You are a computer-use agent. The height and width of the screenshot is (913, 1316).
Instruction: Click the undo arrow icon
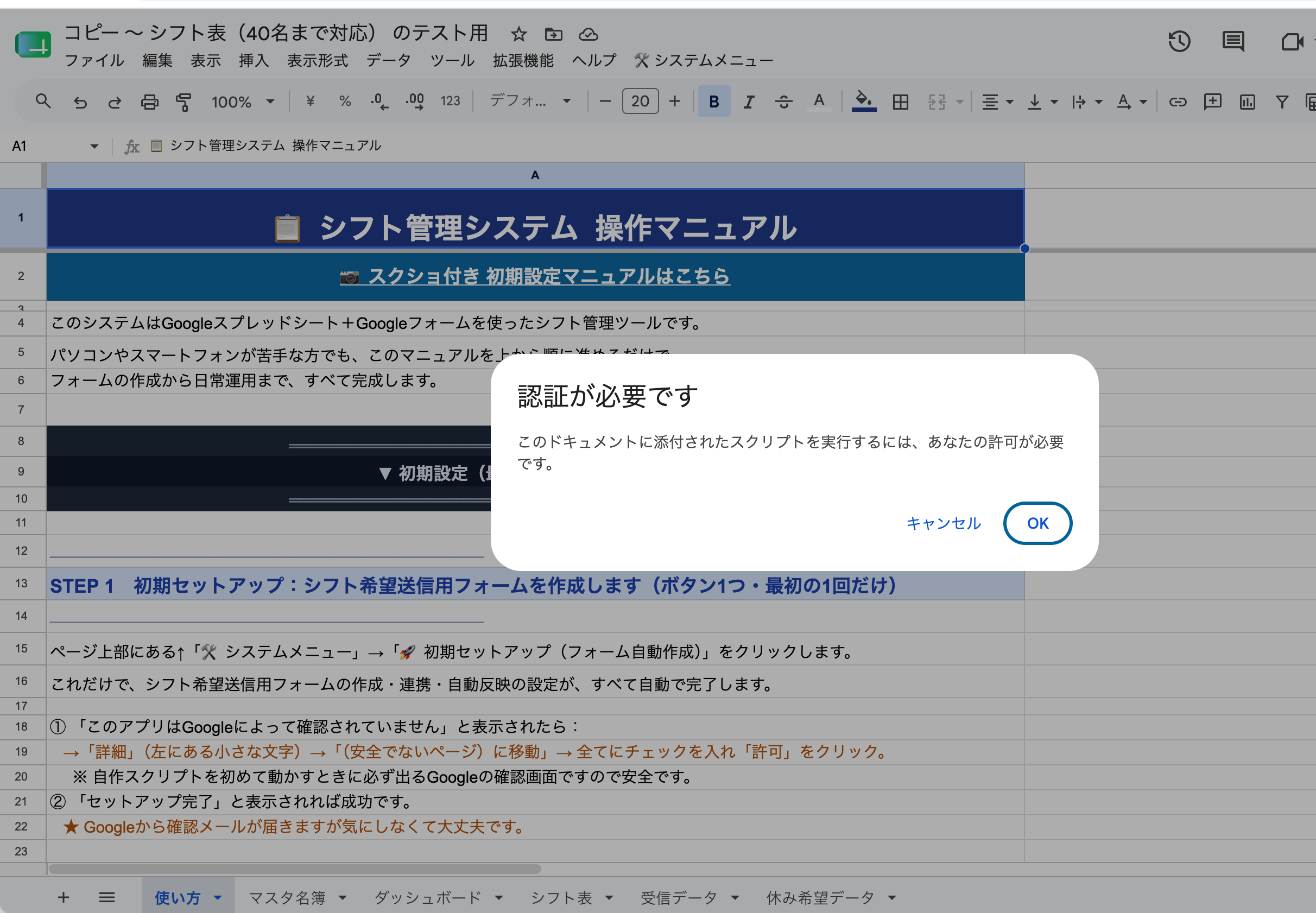(80, 102)
